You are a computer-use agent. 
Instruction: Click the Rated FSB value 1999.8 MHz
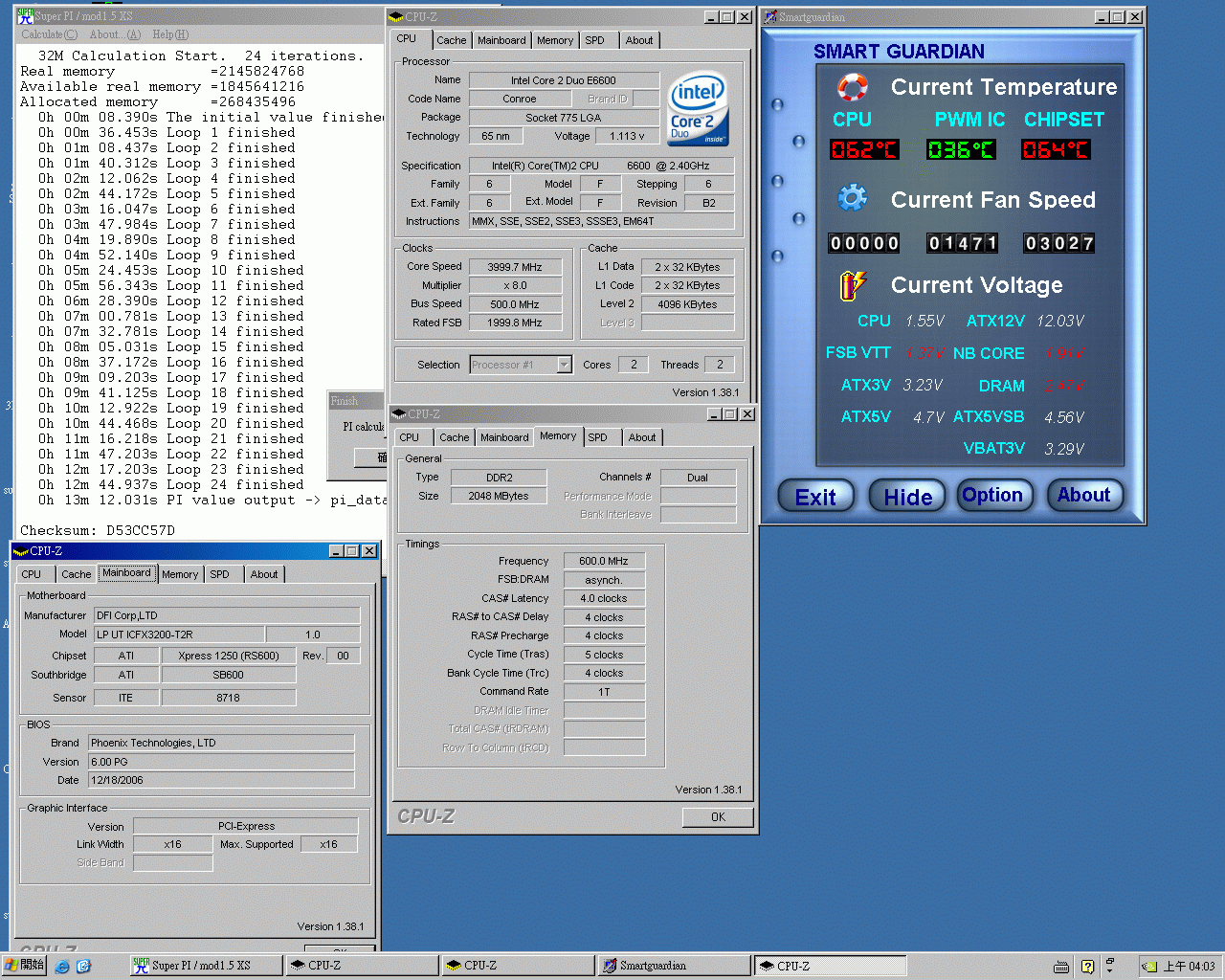[515, 323]
